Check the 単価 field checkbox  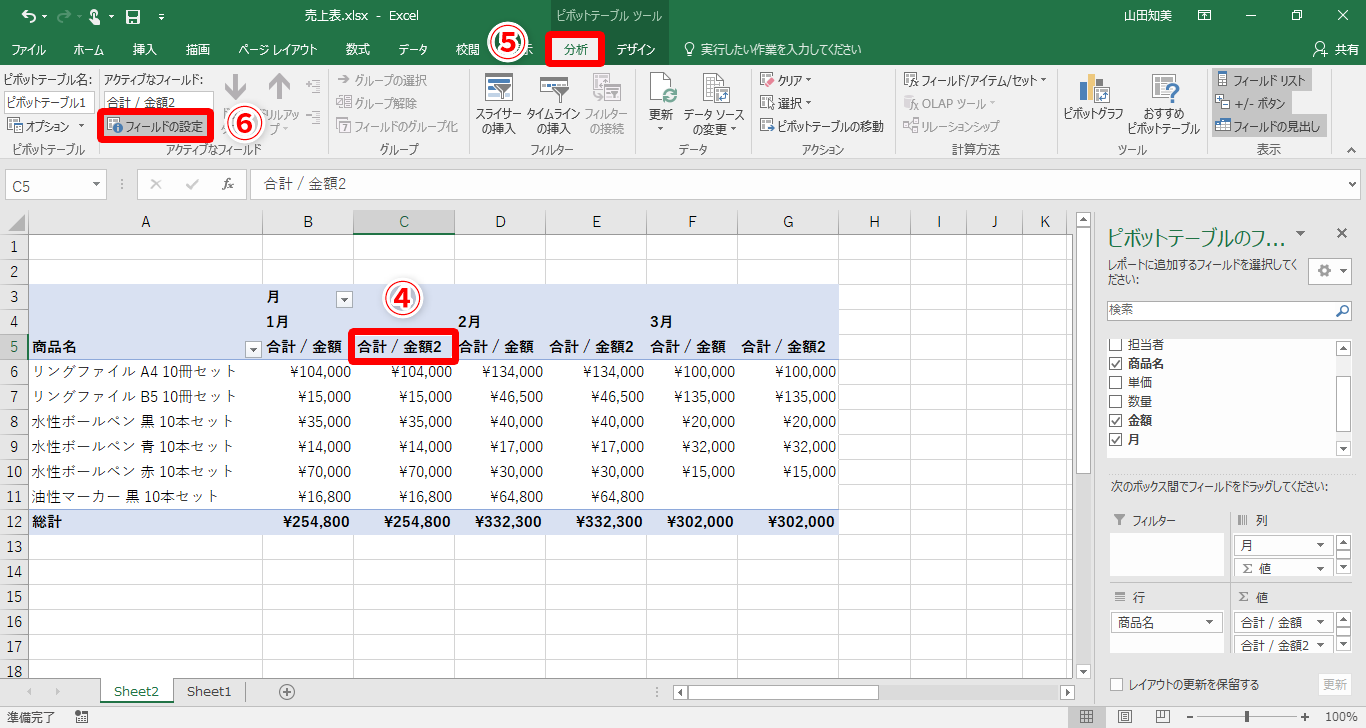coord(1116,382)
